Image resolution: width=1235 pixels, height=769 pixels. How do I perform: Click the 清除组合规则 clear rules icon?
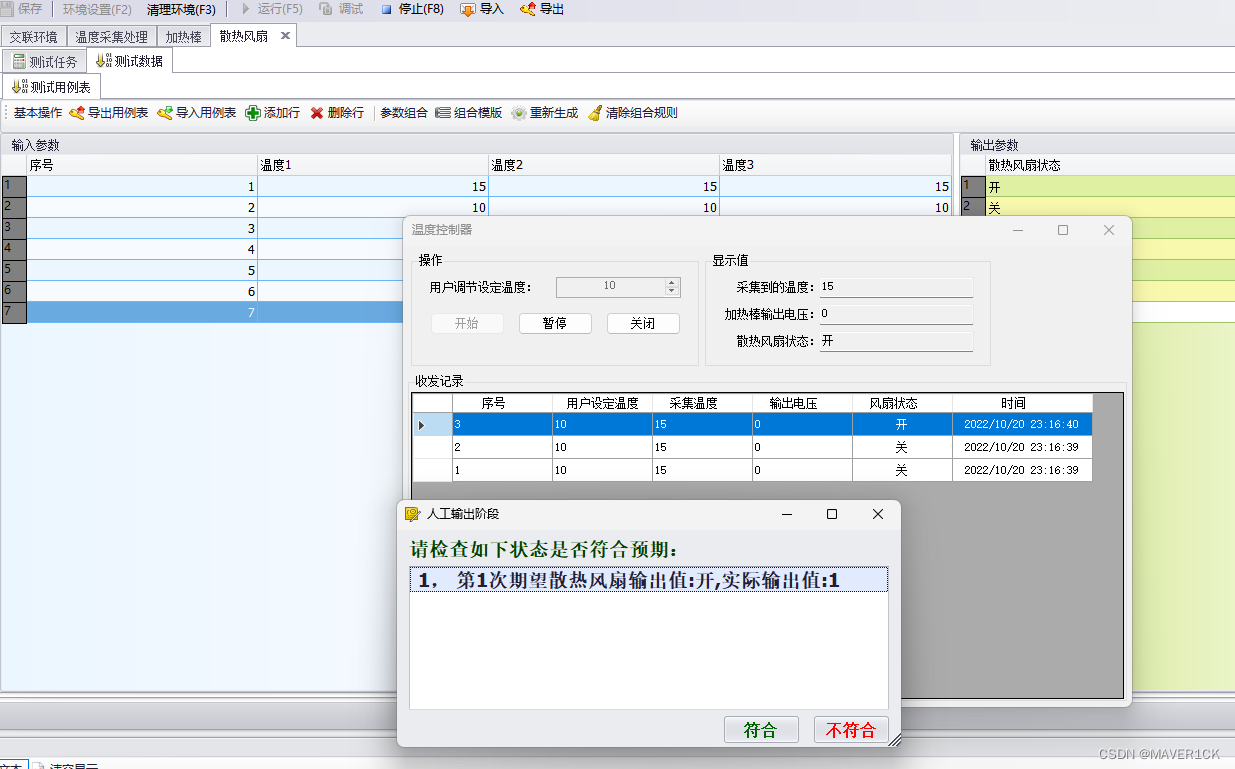pyautogui.click(x=596, y=112)
